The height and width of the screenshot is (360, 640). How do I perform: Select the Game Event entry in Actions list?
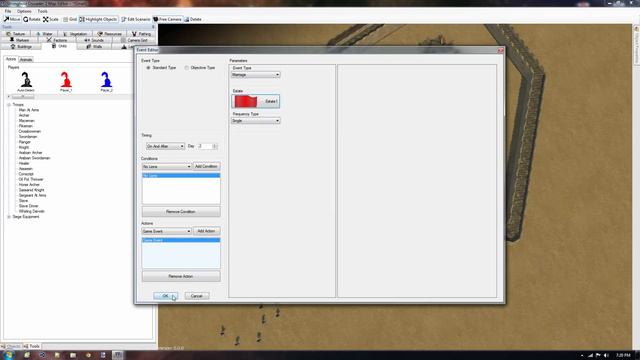(181, 240)
